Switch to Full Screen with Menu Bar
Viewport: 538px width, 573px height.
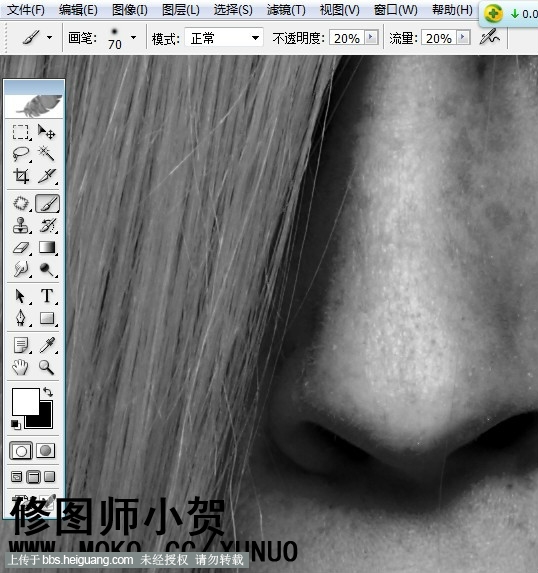point(33,477)
